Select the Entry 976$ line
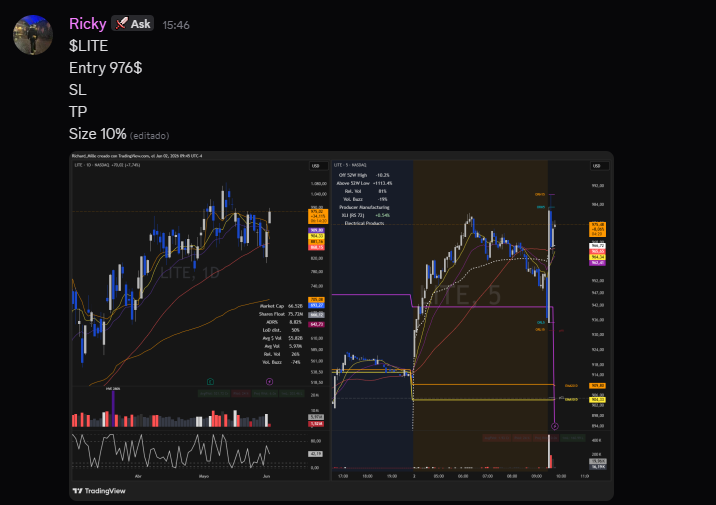716x505 pixels. (105, 68)
